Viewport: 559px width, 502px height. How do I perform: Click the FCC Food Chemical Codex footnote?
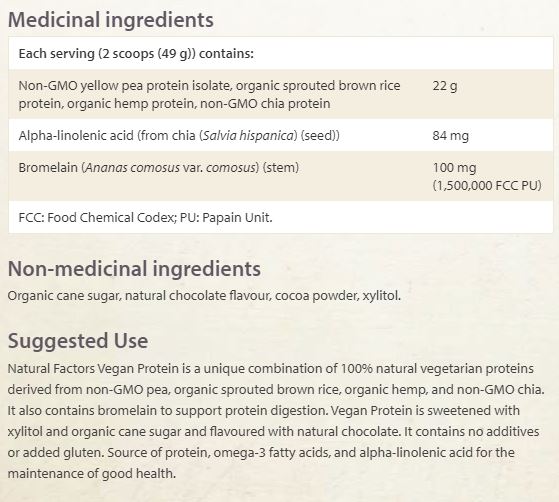click(x=145, y=217)
